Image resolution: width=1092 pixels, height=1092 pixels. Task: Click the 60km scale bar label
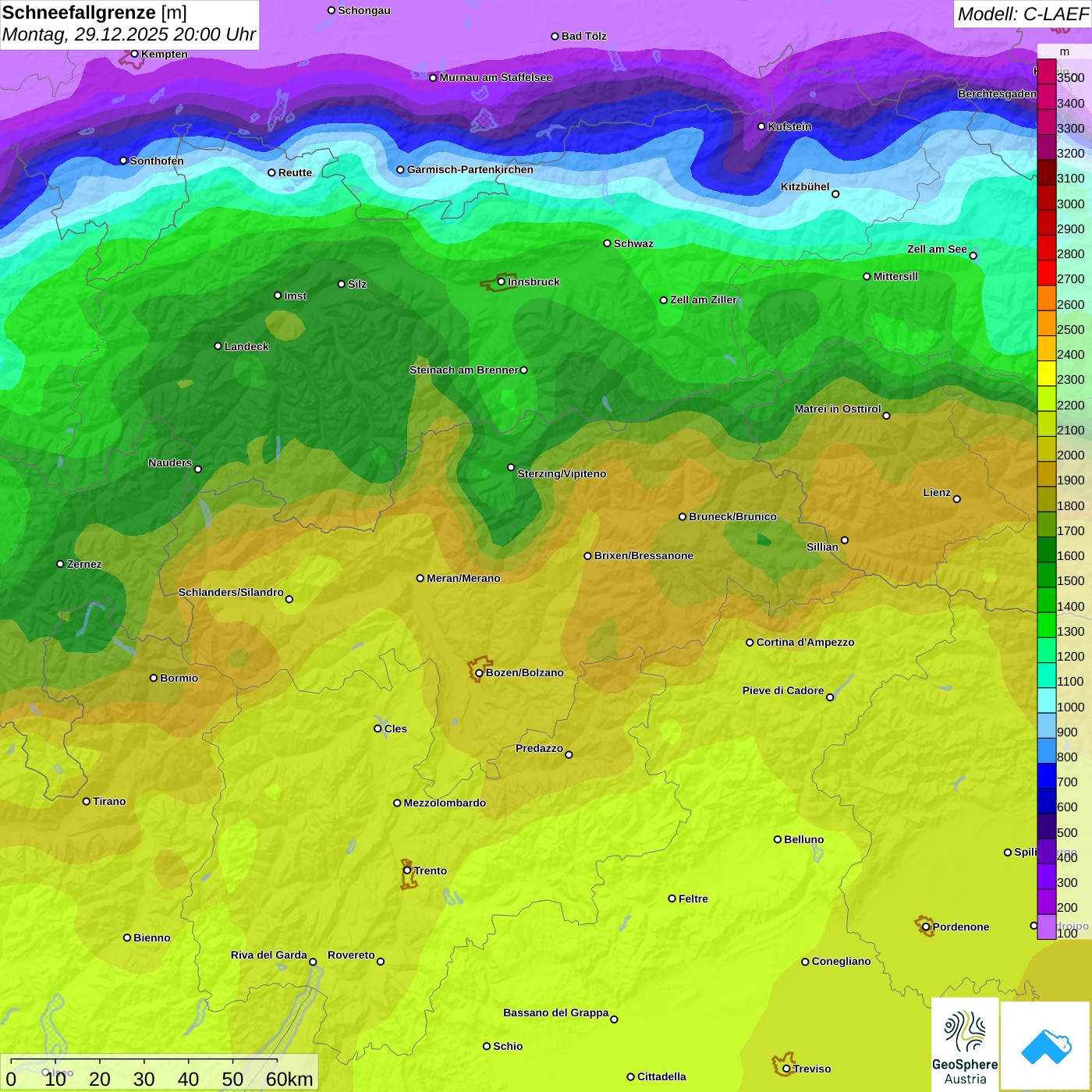(x=289, y=1079)
